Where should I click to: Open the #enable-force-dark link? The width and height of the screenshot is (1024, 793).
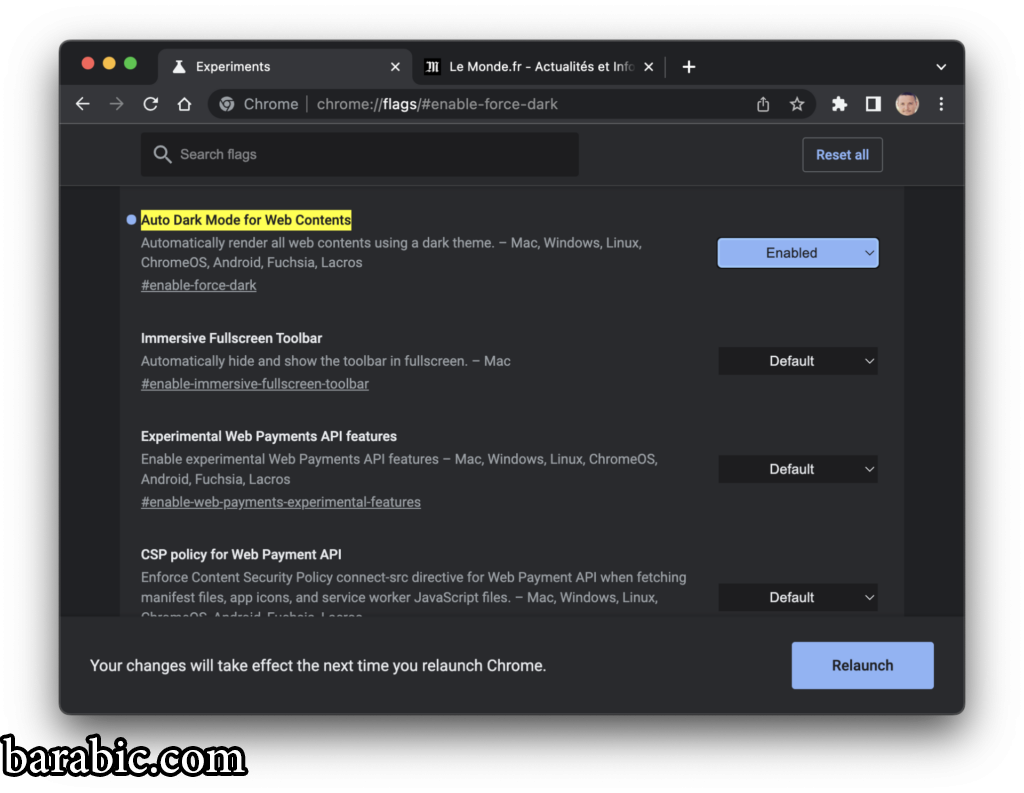pyautogui.click(x=199, y=285)
